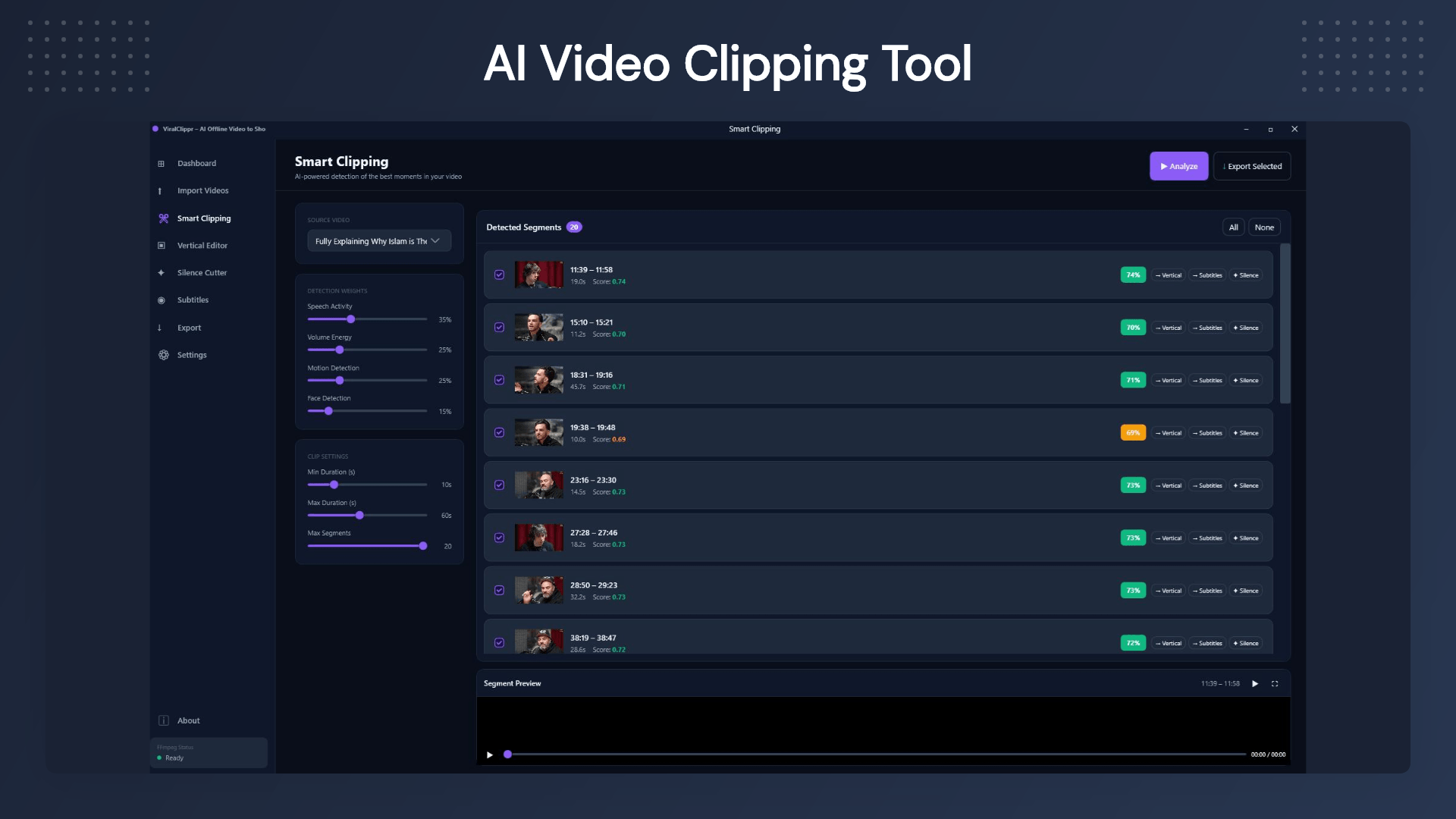
Task: Open the Source Video dropdown
Action: click(x=379, y=241)
